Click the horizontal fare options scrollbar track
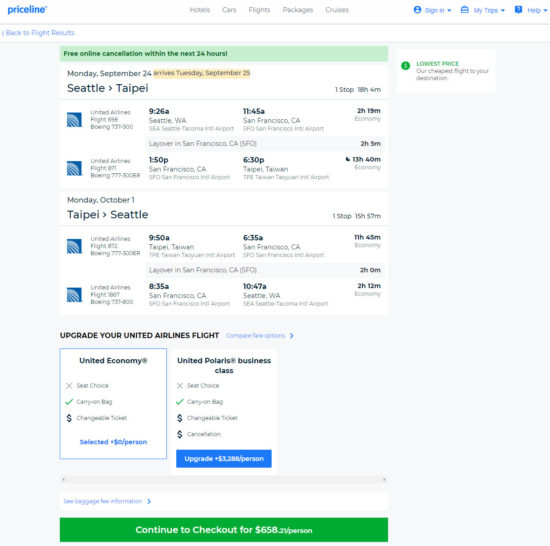This screenshot has width=550, height=546. (x=224, y=480)
